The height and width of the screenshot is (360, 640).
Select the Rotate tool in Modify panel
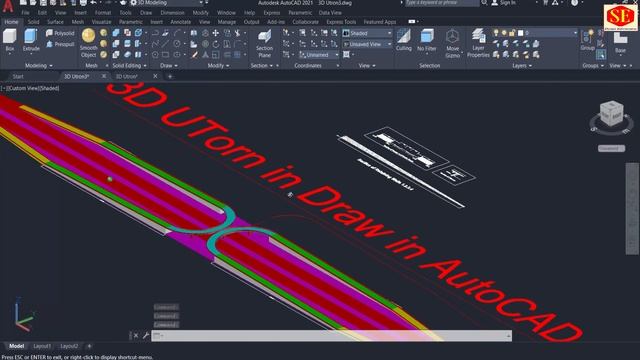click(216, 44)
